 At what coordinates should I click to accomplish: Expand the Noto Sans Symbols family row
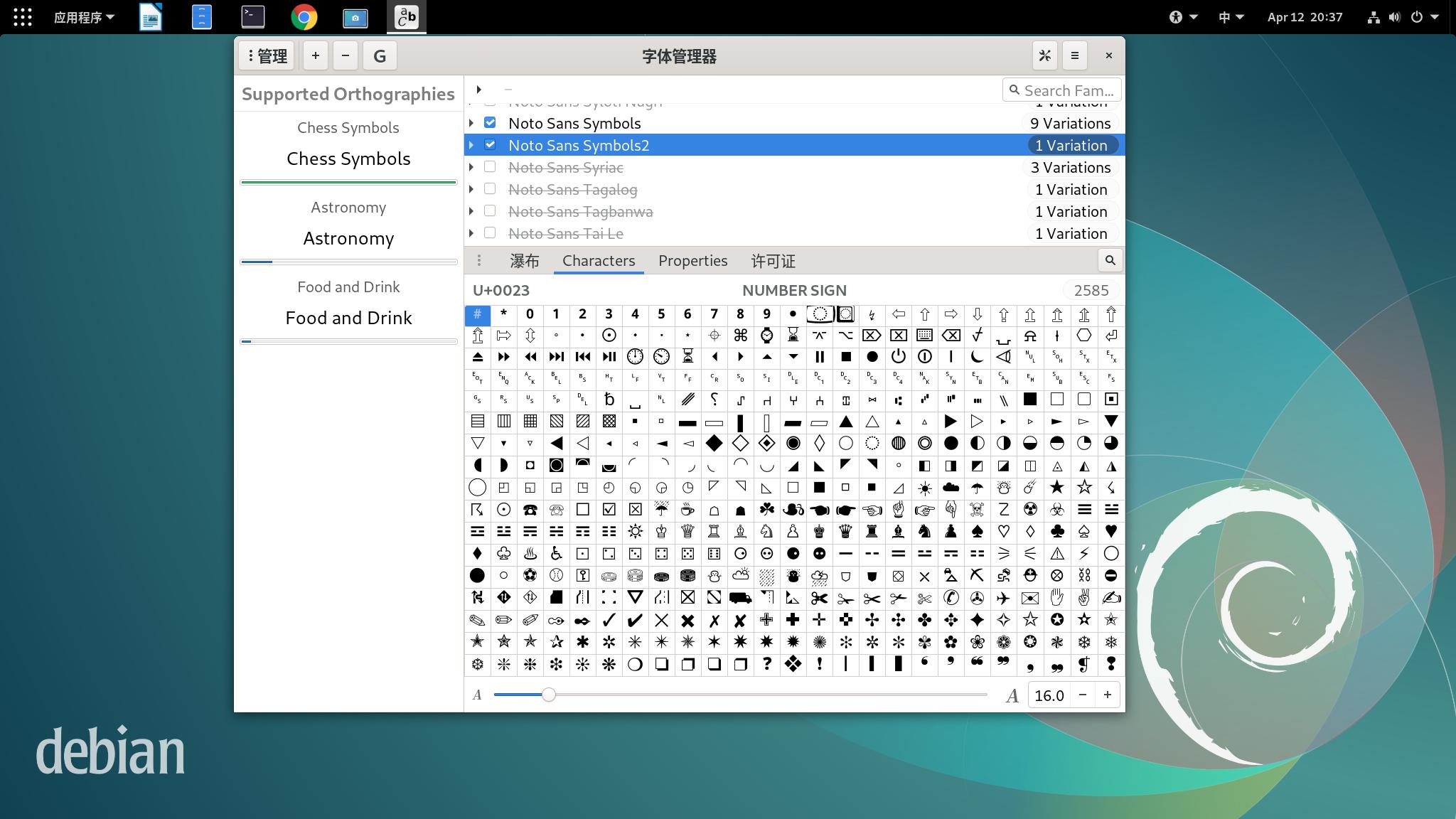(471, 123)
